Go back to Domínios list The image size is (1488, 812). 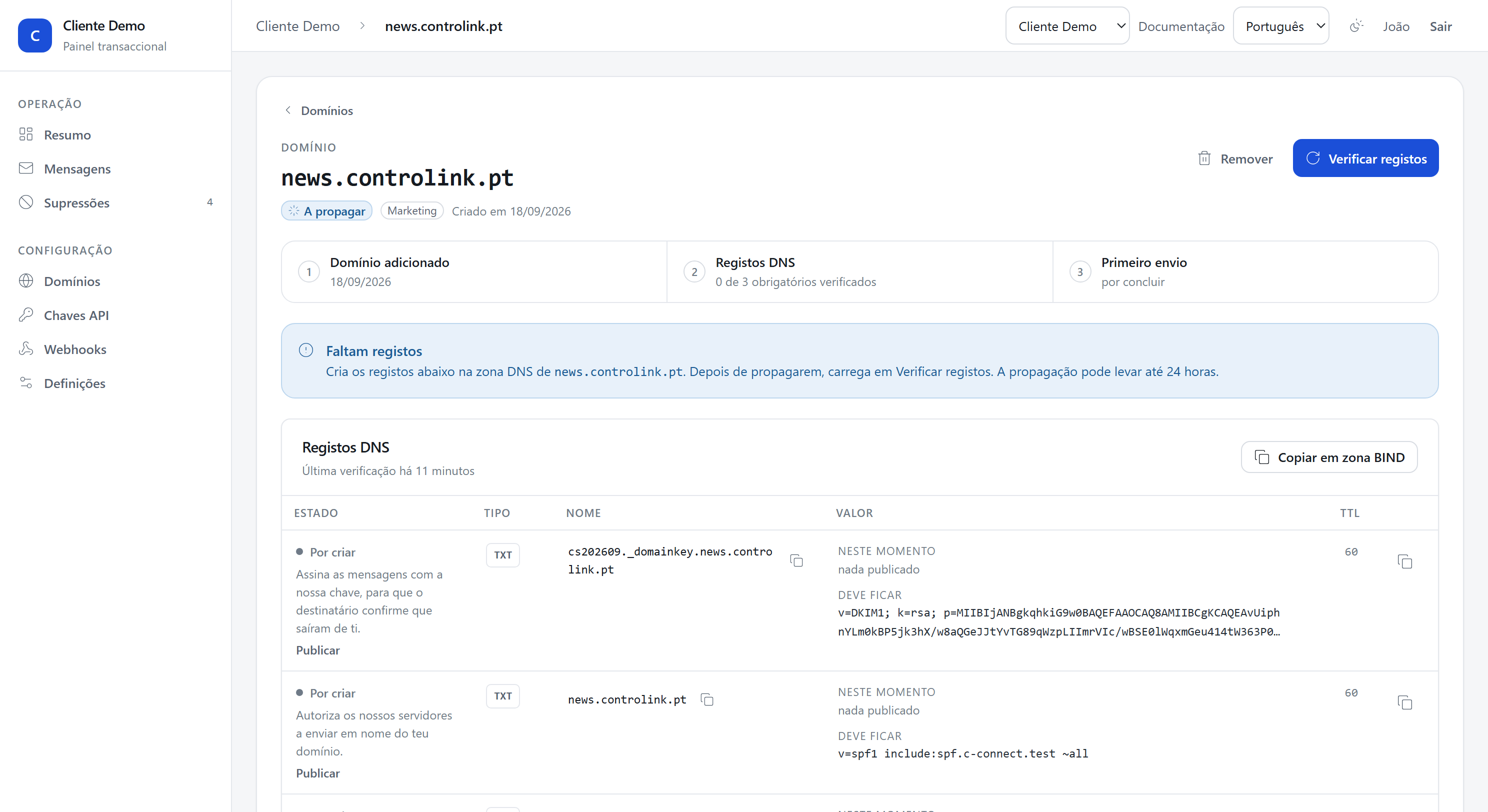[319, 110]
